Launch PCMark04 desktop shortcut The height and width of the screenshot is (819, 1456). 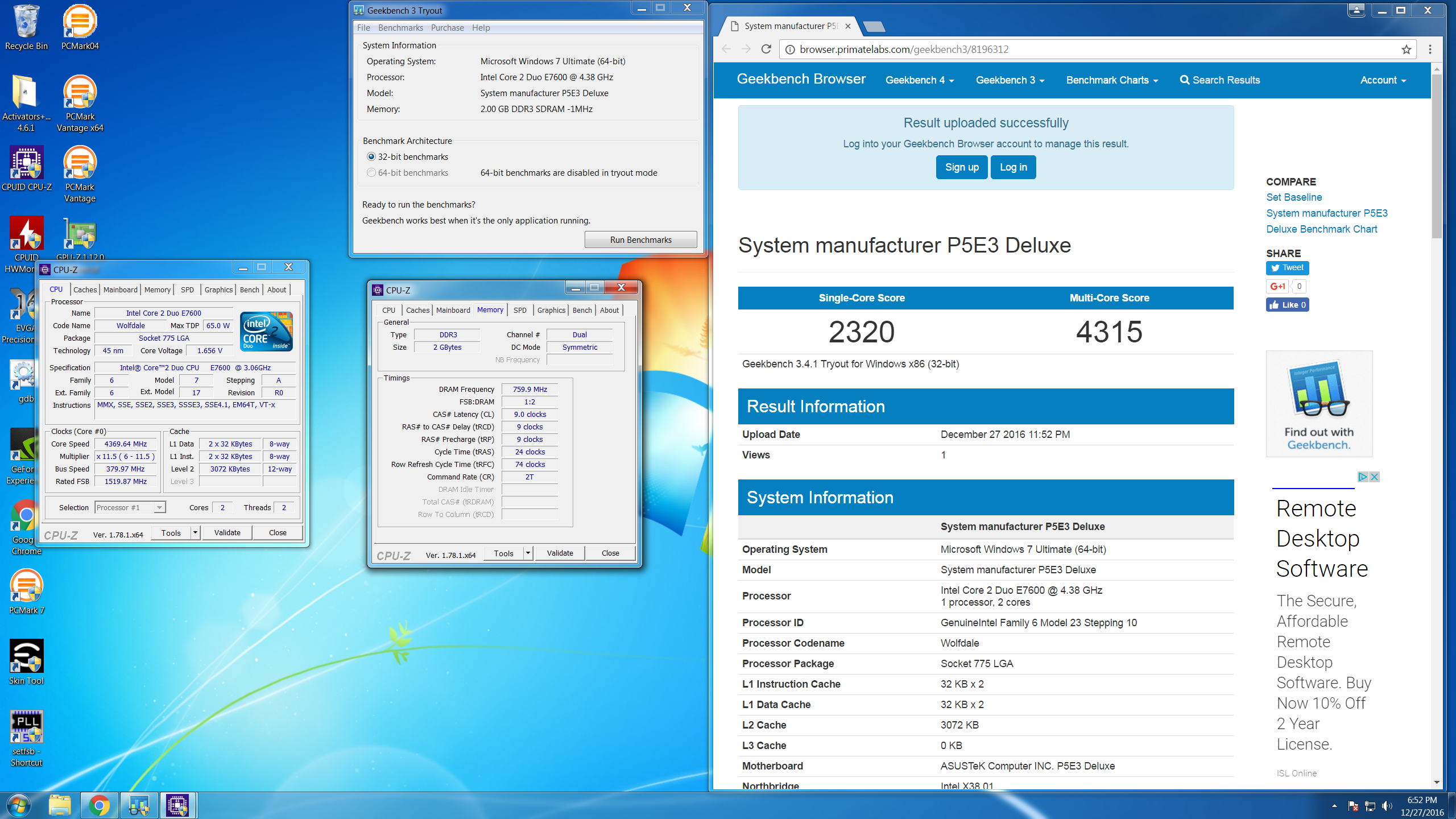click(80, 27)
